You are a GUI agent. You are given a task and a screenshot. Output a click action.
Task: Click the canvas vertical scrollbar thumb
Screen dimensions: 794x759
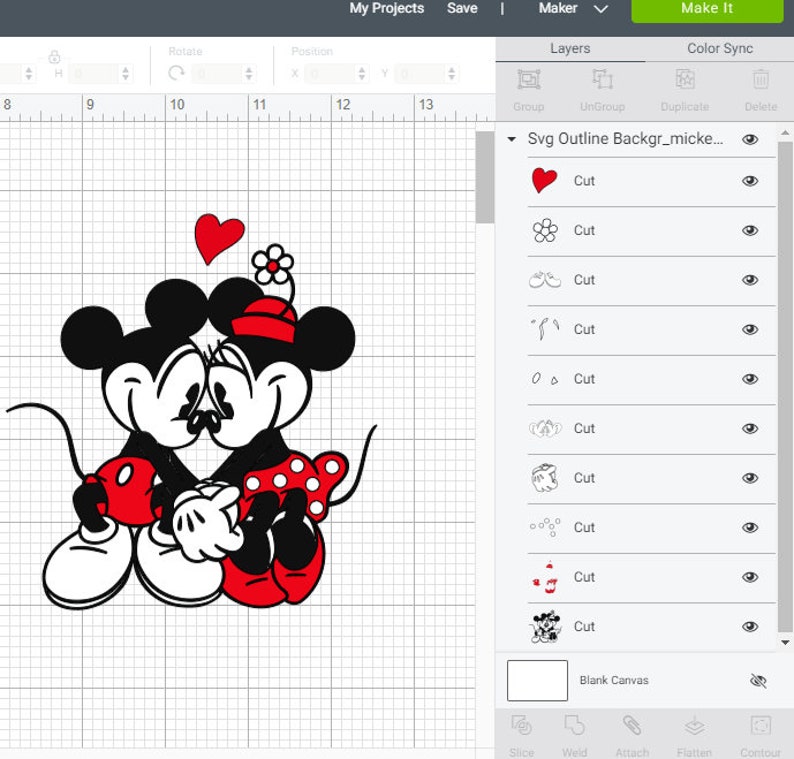485,177
